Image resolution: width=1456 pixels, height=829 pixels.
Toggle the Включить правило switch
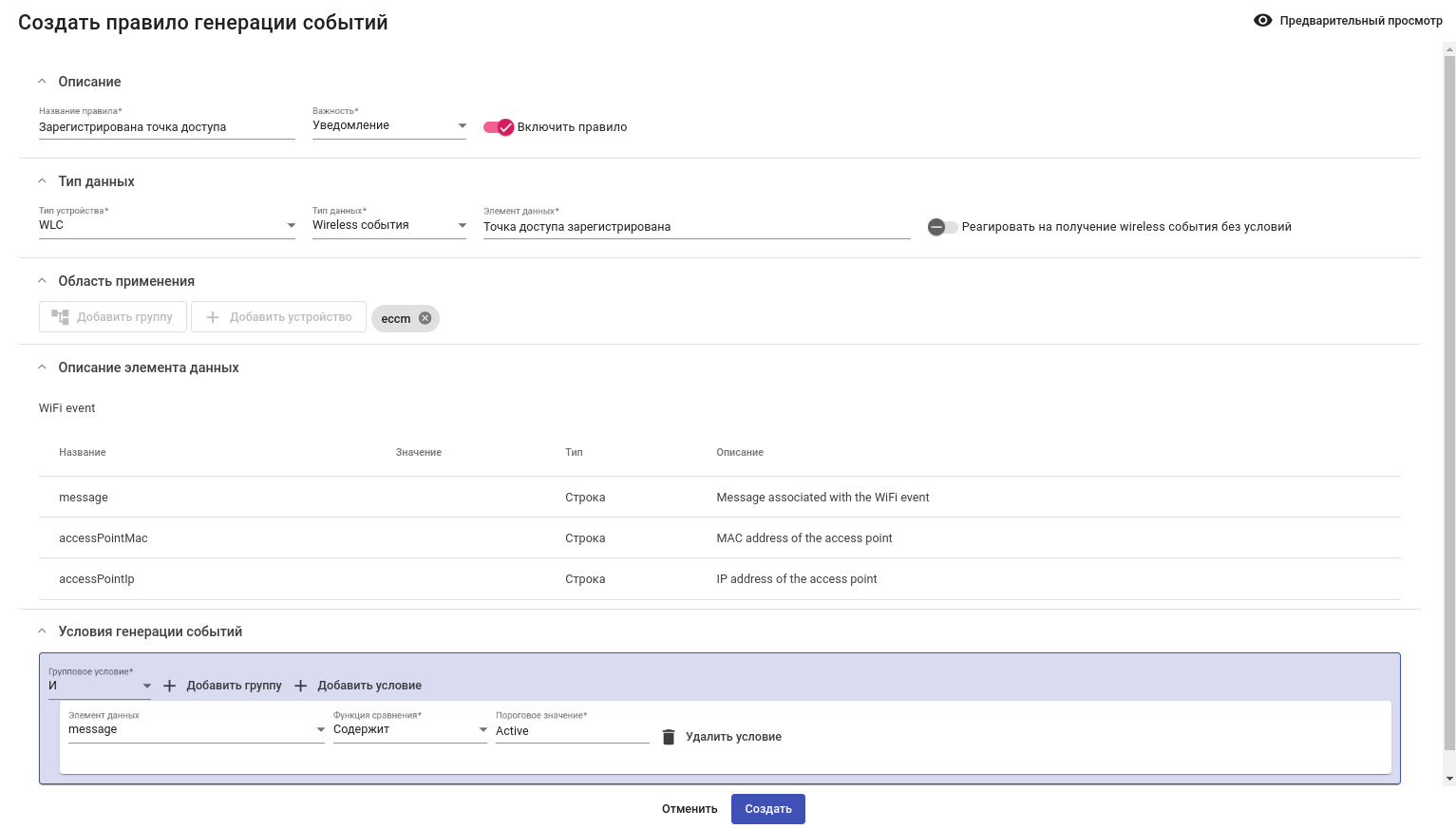coord(499,127)
